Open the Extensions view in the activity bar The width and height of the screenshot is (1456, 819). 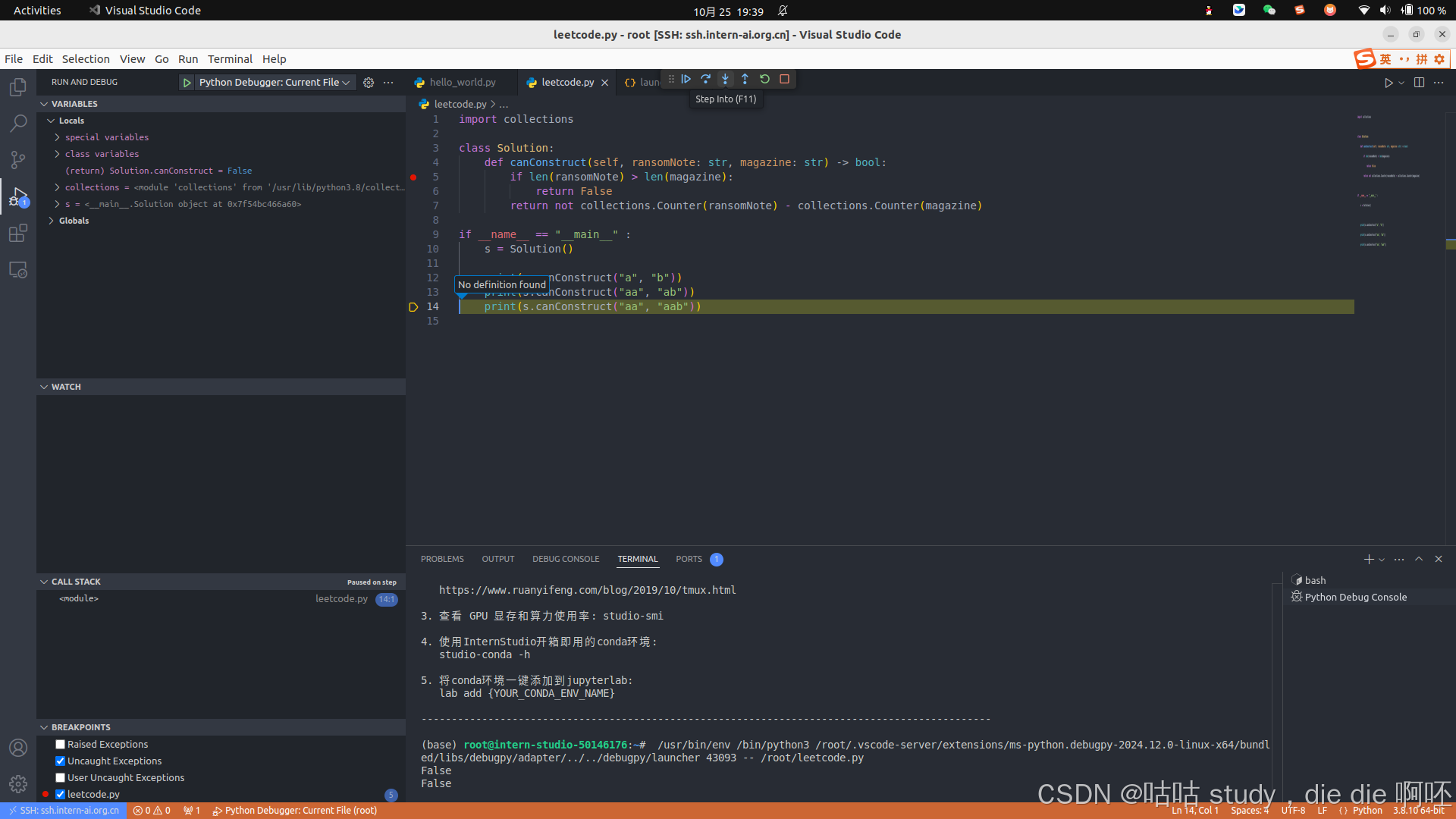18,233
